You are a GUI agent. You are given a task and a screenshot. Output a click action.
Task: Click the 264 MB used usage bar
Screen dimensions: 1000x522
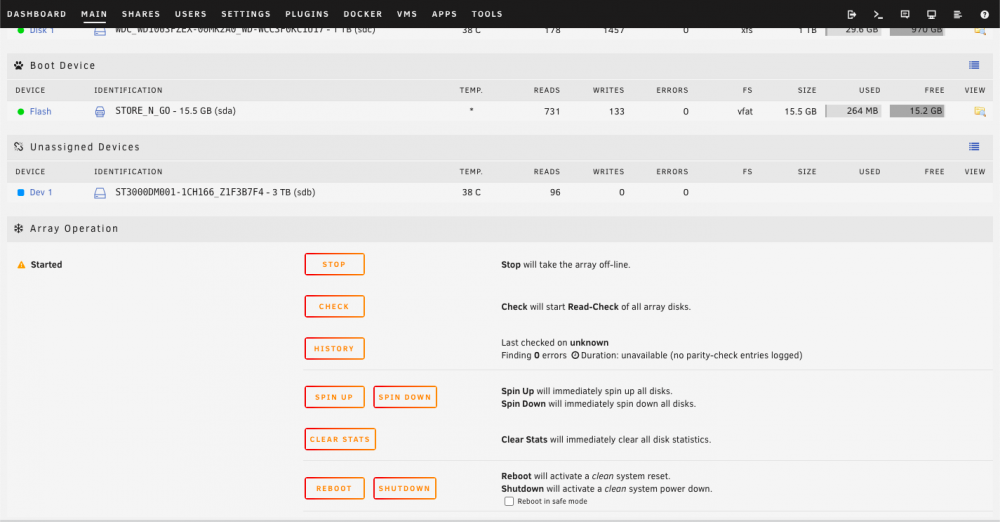click(853, 111)
